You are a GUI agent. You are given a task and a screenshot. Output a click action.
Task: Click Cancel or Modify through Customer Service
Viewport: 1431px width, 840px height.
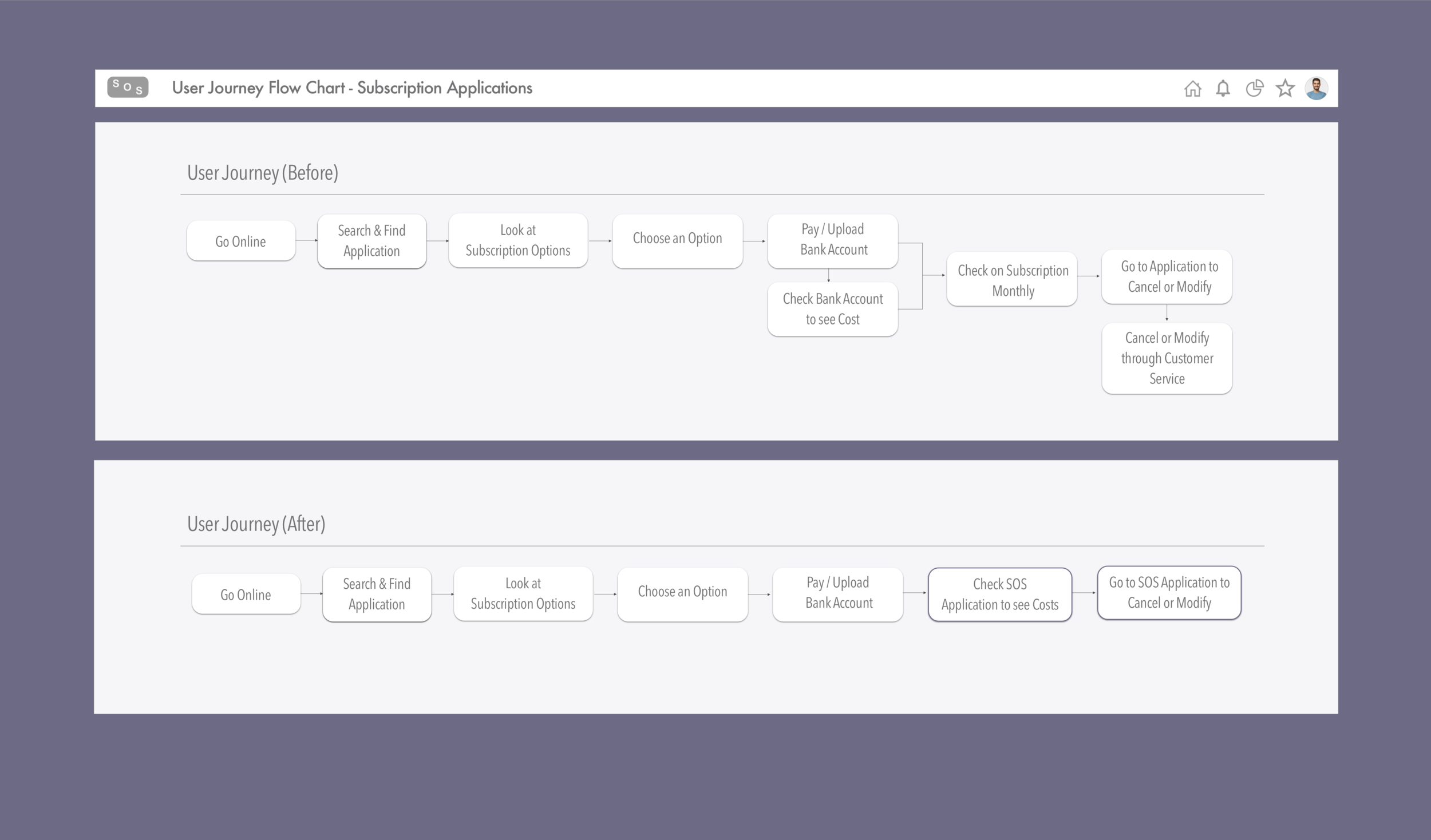coord(1167,358)
